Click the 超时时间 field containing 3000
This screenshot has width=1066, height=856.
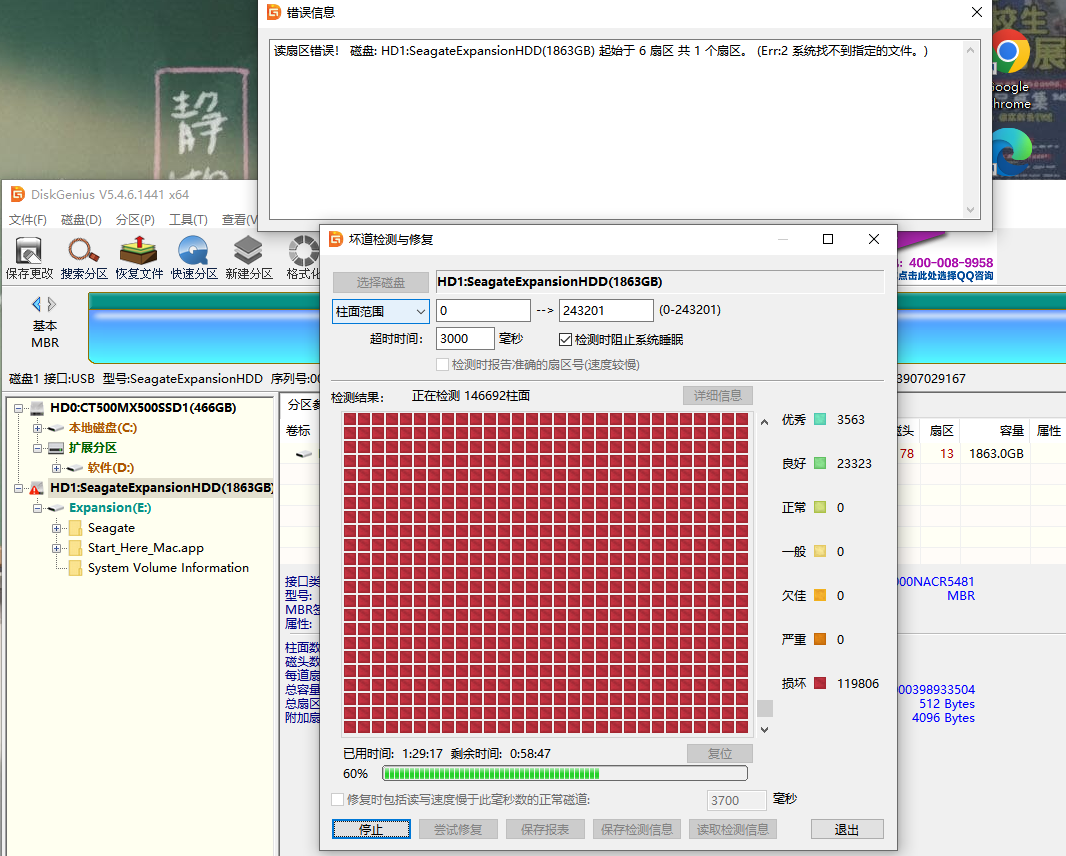pos(466,339)
